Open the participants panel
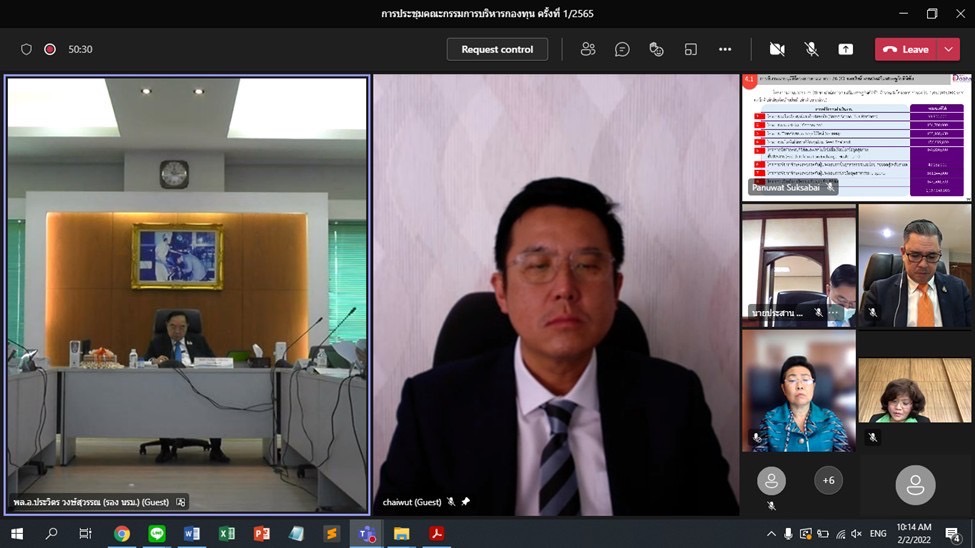This screenshot has width=975, height=548. coord(588,49)
